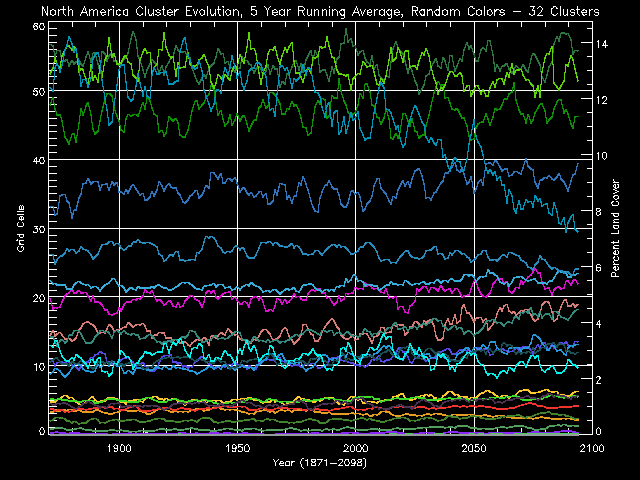Click the 30 tick on Grid Cells axis

[39, 229]
